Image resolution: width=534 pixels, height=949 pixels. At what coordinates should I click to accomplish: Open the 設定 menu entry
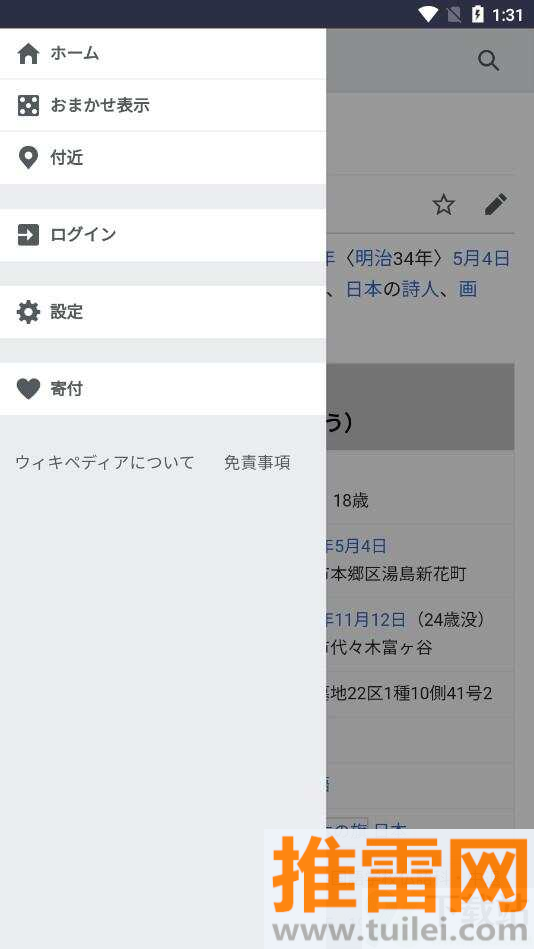pos(163,312)
